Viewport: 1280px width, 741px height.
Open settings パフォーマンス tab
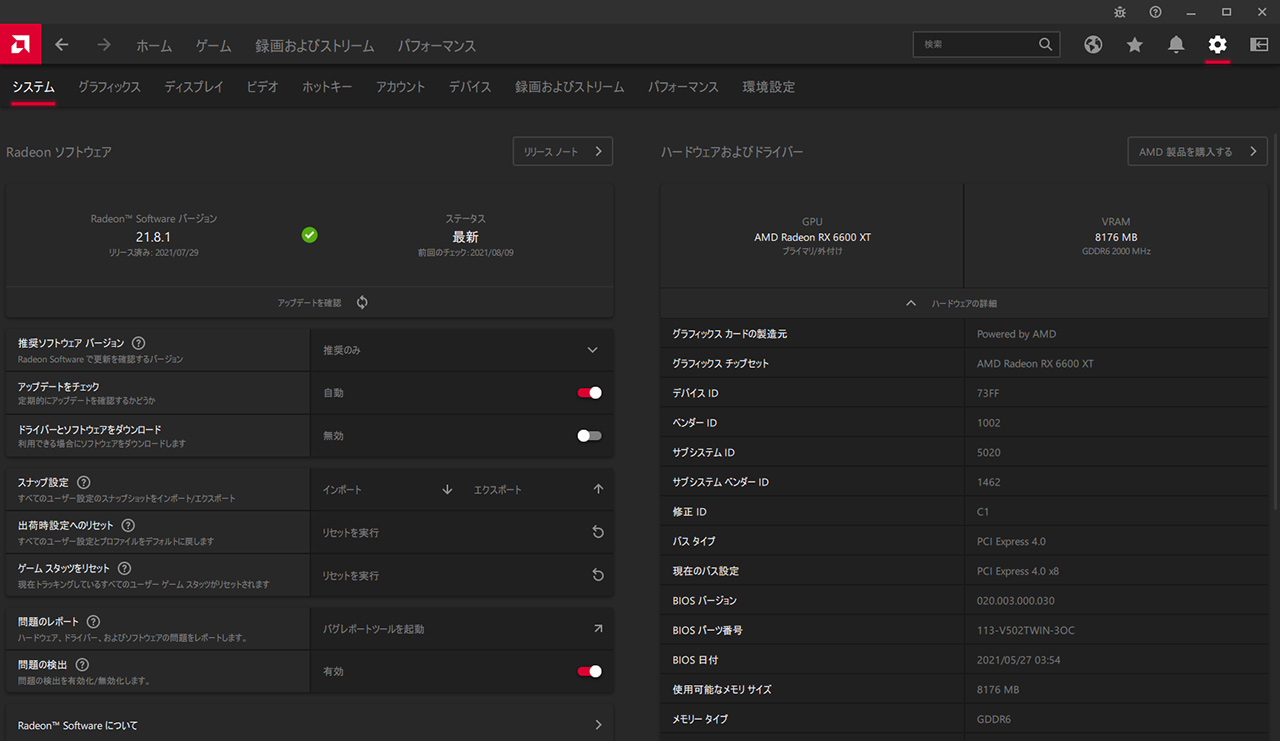(683, 87)
